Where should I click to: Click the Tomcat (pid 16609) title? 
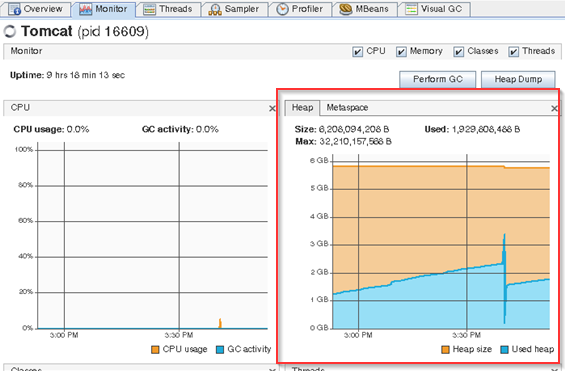tap(85, 32)
